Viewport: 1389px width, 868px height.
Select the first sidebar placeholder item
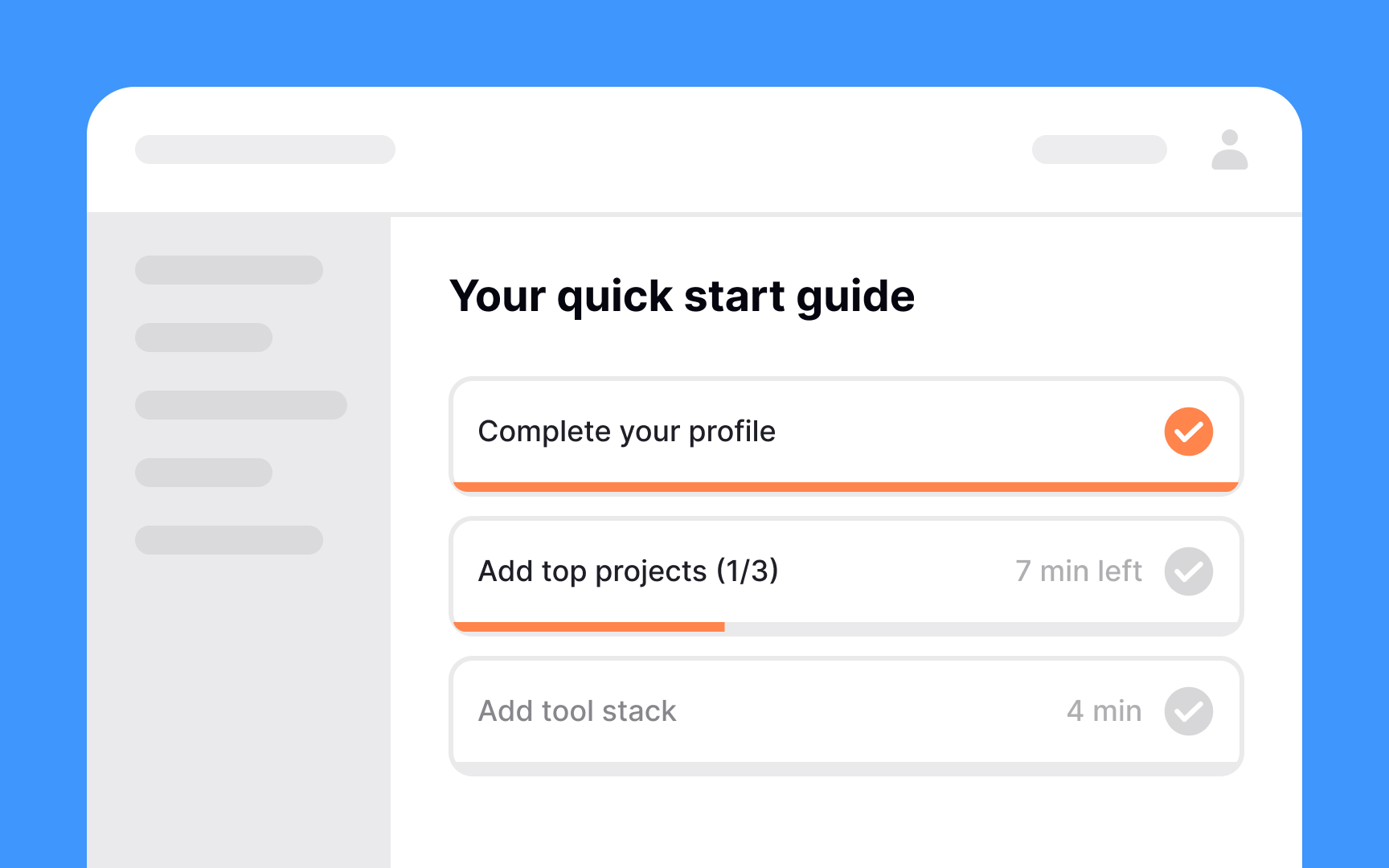(229, 270)
